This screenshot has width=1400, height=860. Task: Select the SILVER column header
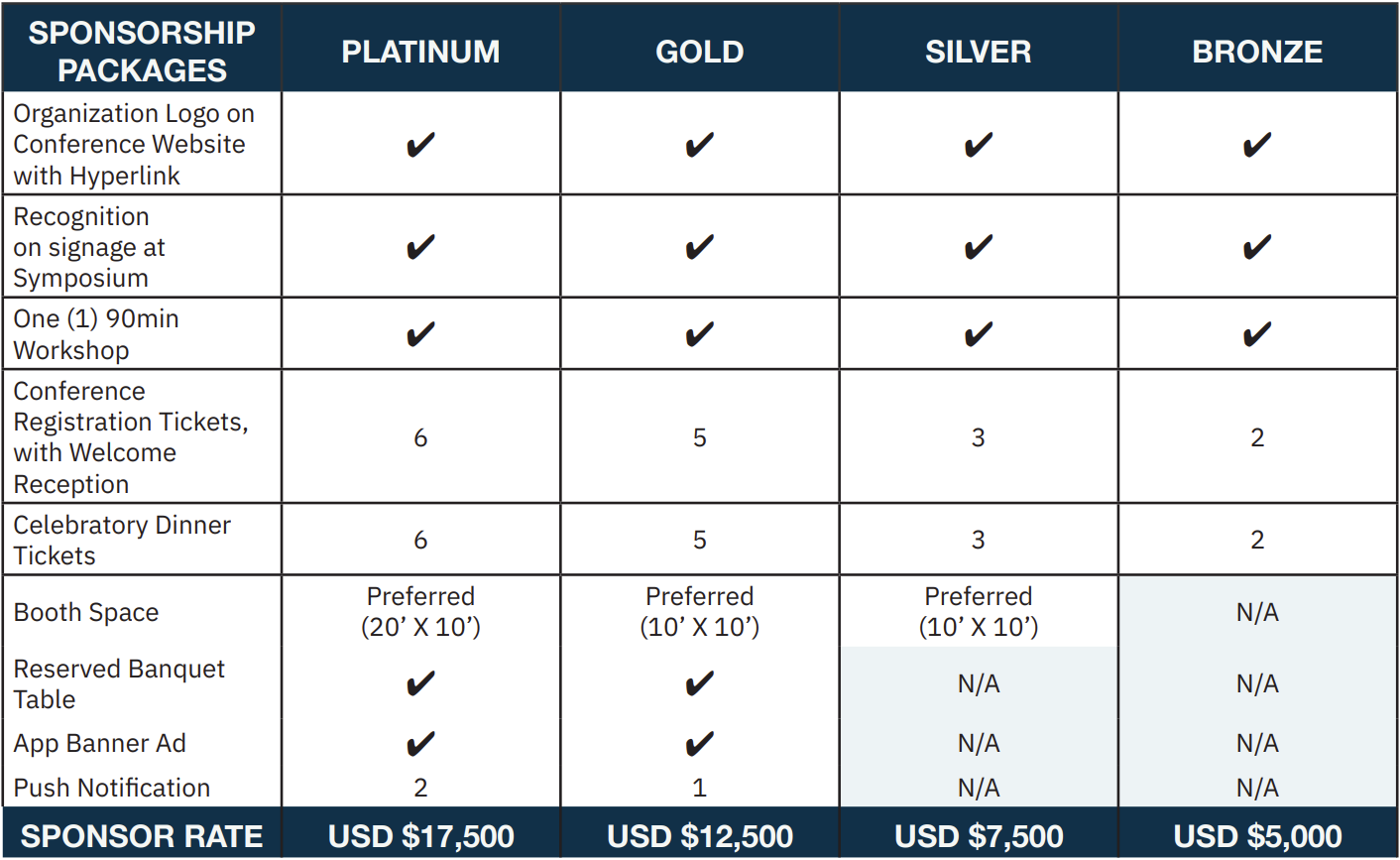979,52
